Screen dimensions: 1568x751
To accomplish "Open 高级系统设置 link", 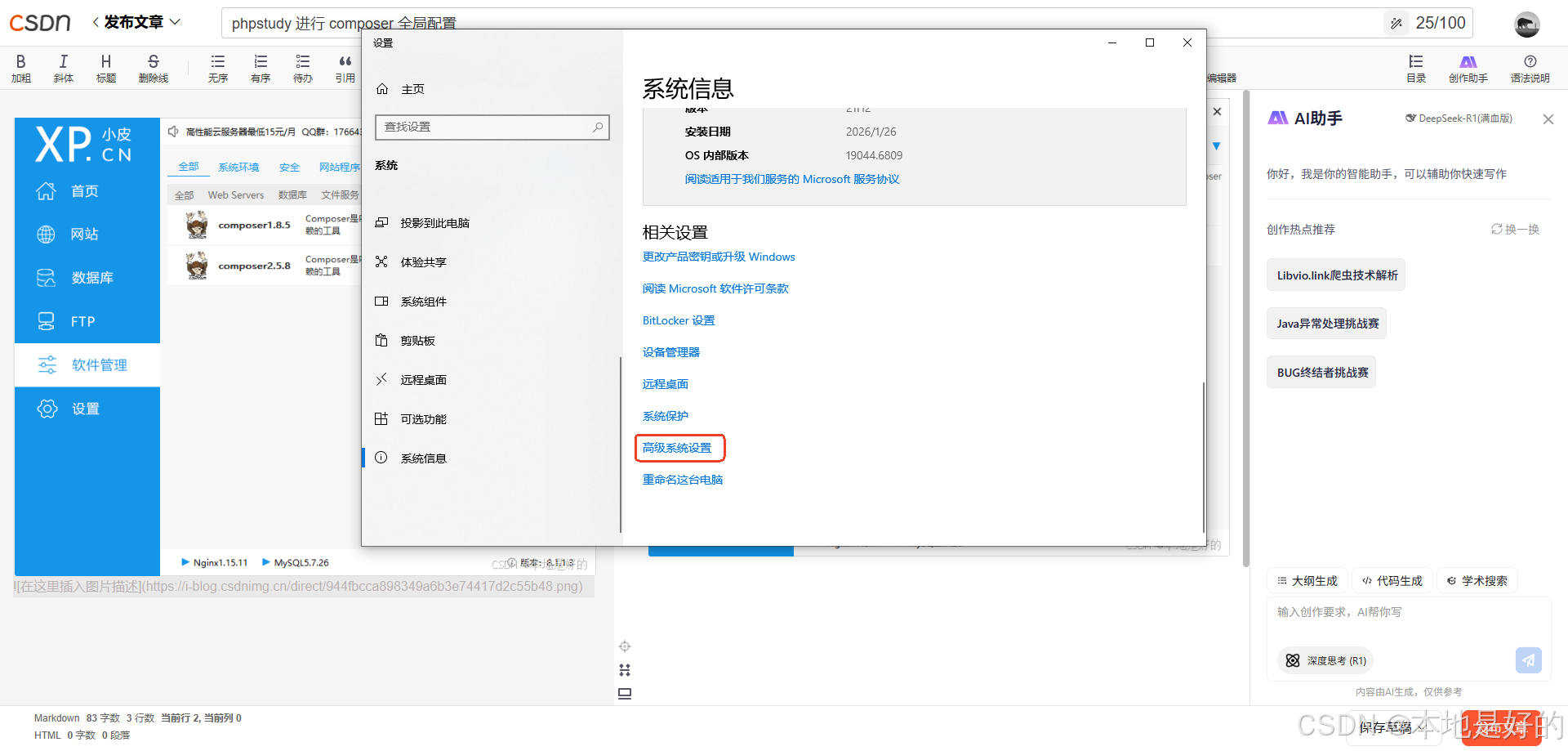I will click(677, 448).
